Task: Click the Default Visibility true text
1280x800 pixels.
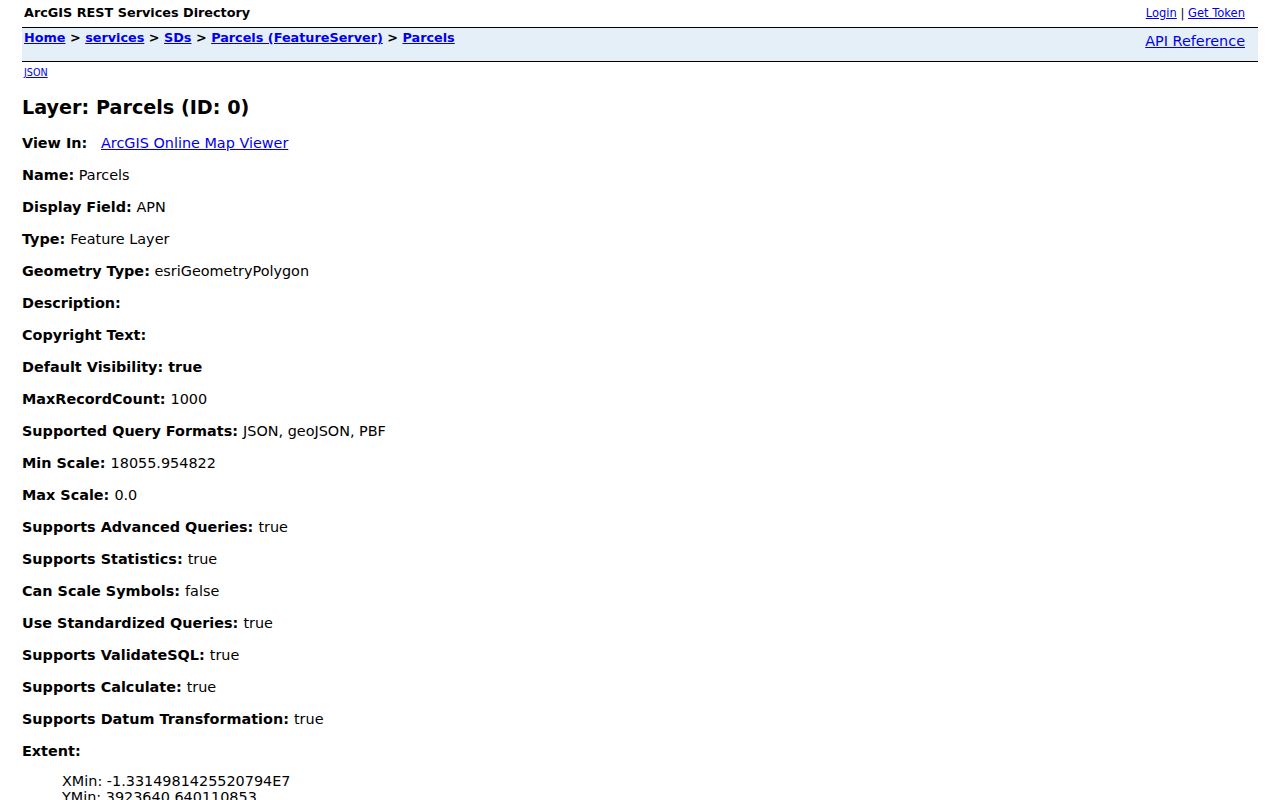Action: click(185, 367)
